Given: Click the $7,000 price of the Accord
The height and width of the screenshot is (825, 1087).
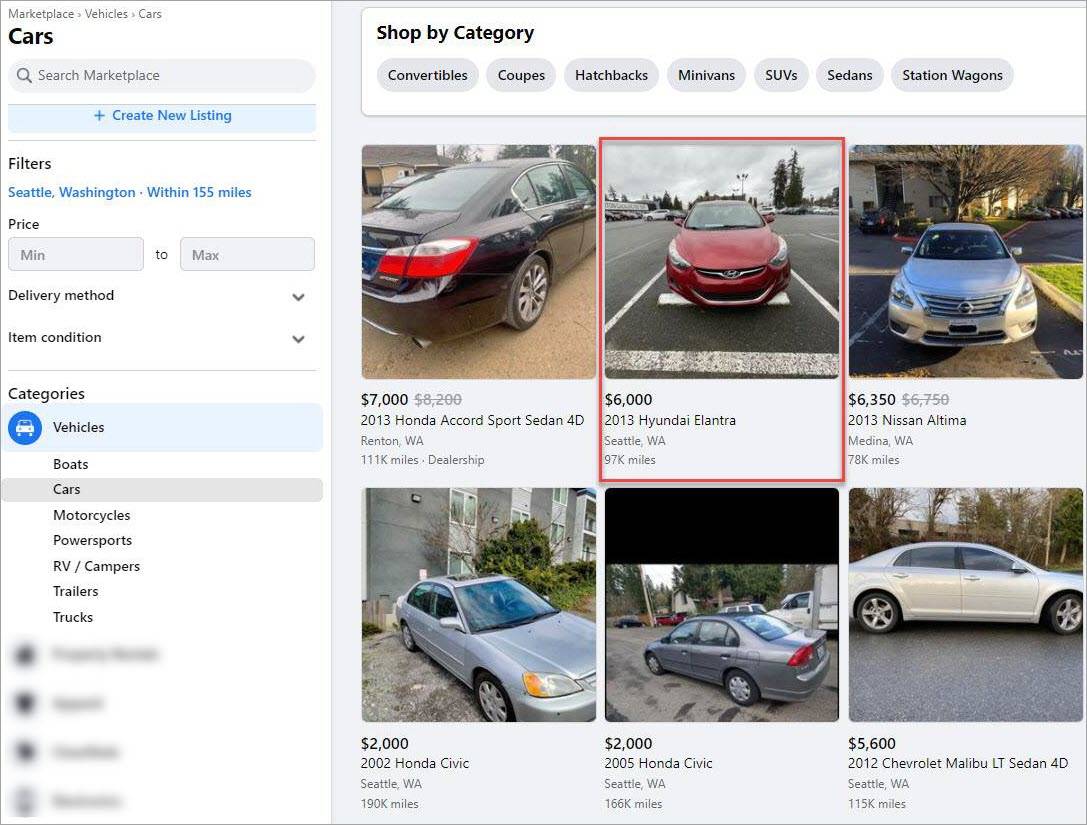Looking at the screenshot, I should [384, 400].
